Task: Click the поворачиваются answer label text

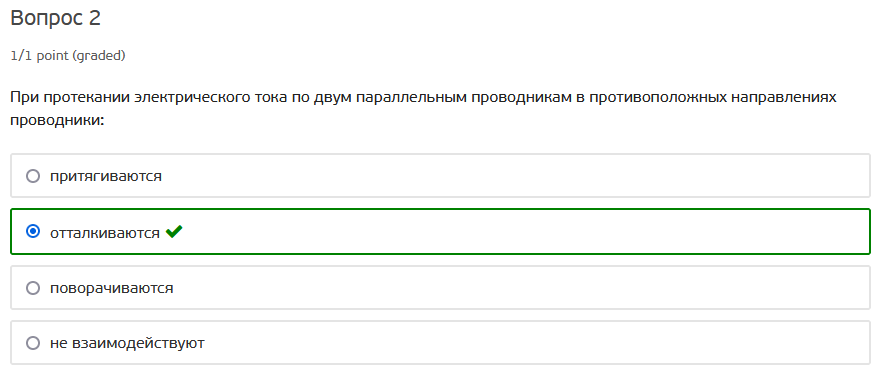Action: tap(111, 288)
